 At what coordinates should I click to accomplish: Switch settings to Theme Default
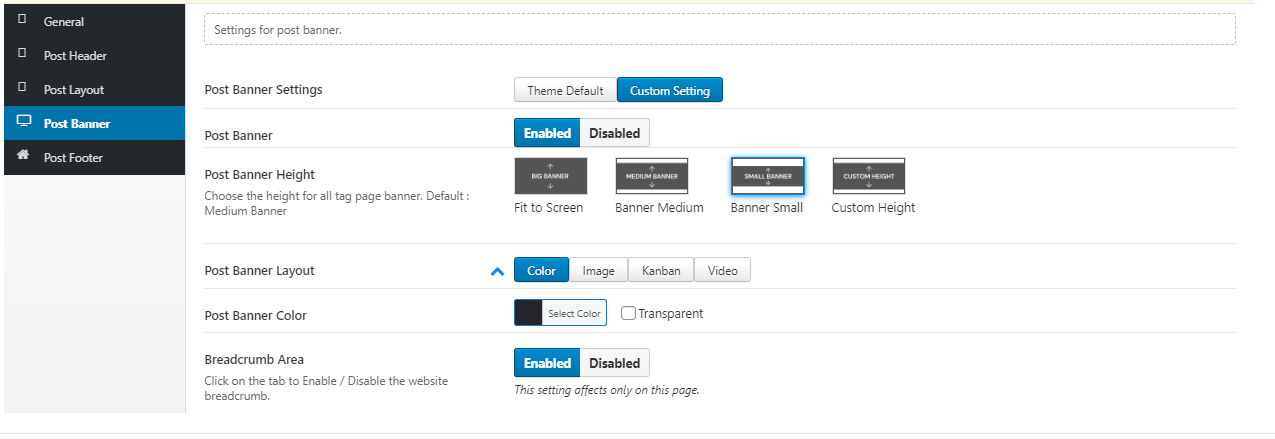tap(565, 90)
